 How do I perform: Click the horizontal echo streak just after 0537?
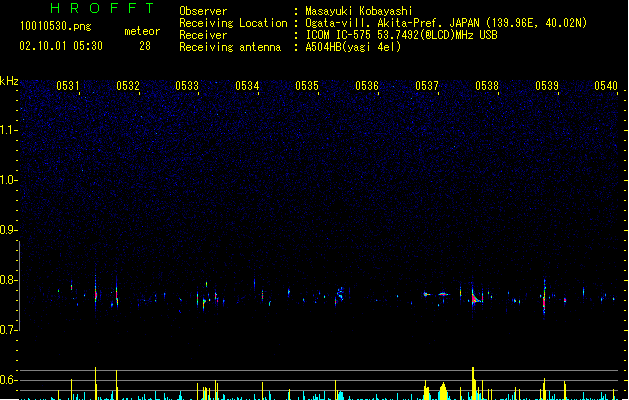click(443, 294)
